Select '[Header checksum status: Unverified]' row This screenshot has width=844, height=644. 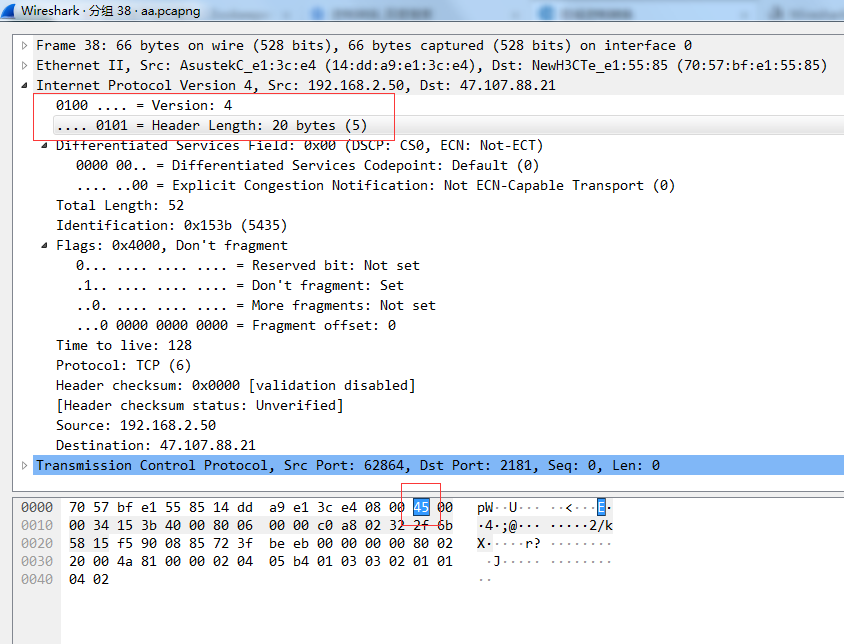[200, 405]
